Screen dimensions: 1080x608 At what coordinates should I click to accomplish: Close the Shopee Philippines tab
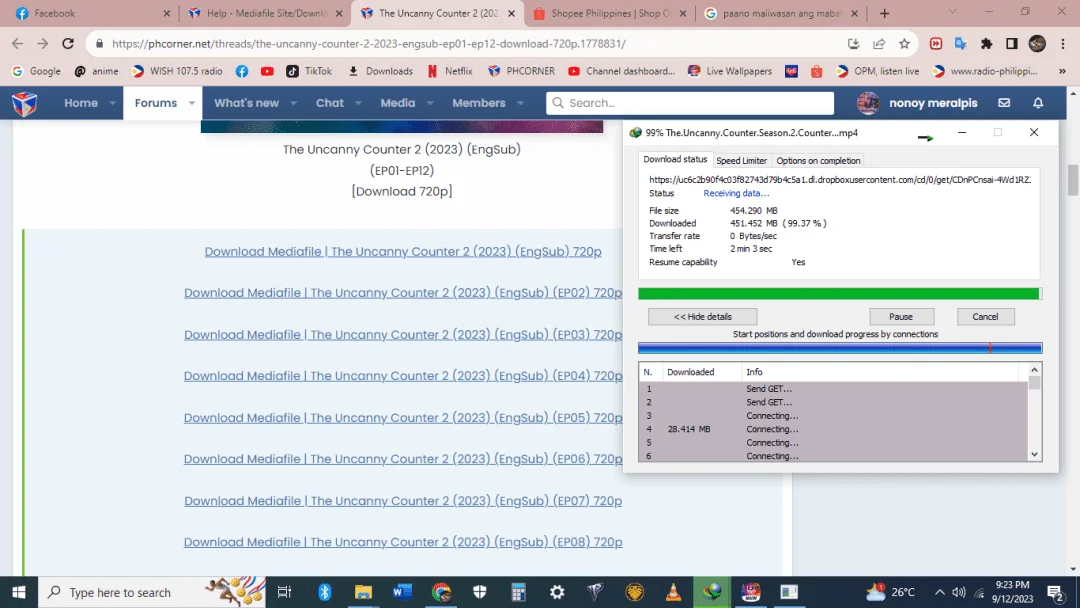click(683, 13)
